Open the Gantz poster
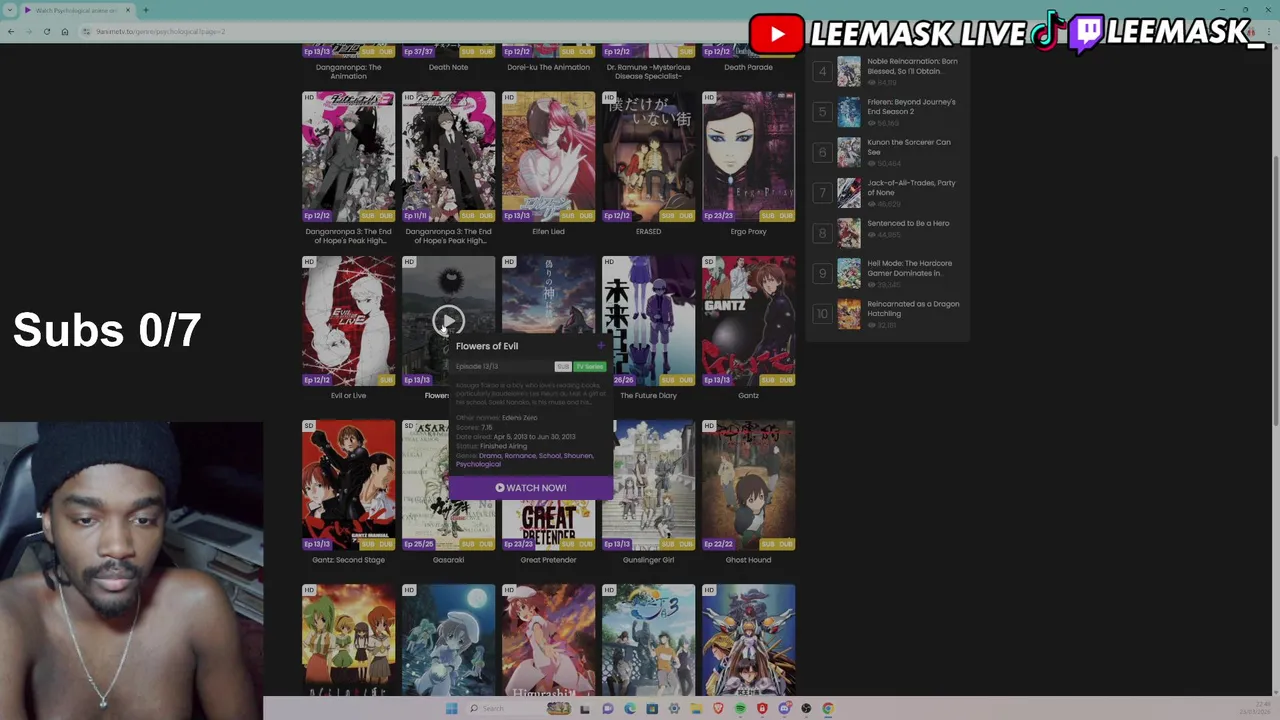This screenshot has width=1280, height=720. [x=748, y=320]
